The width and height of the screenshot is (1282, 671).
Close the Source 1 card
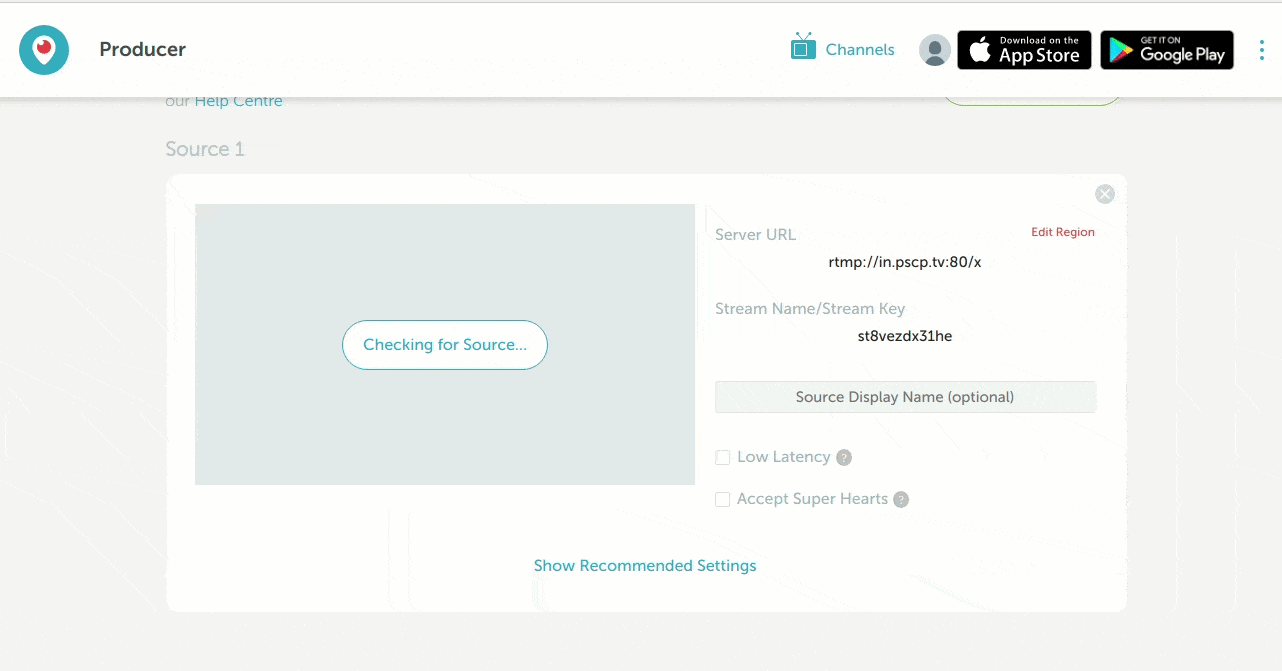click(x=1105, y=194)
